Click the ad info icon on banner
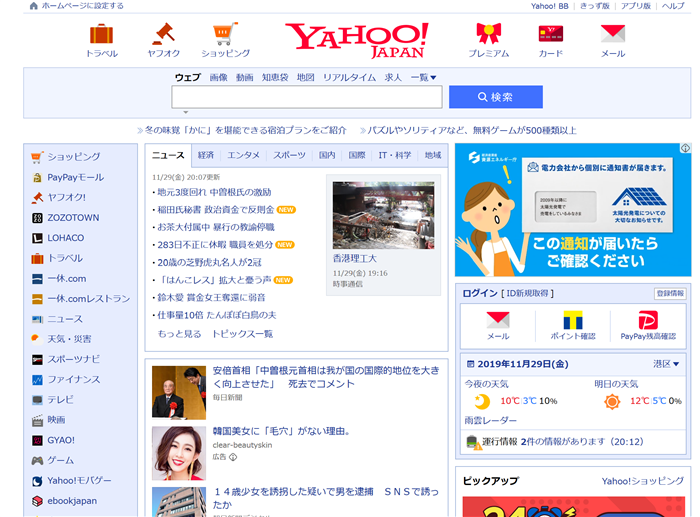This screenshot has height=517, width=700. [x=685, y=148]
